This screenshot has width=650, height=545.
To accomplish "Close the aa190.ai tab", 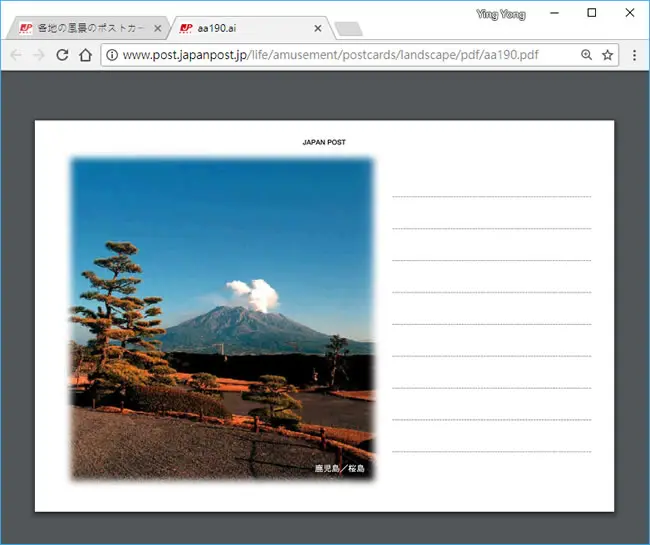I will coord(318,28).
